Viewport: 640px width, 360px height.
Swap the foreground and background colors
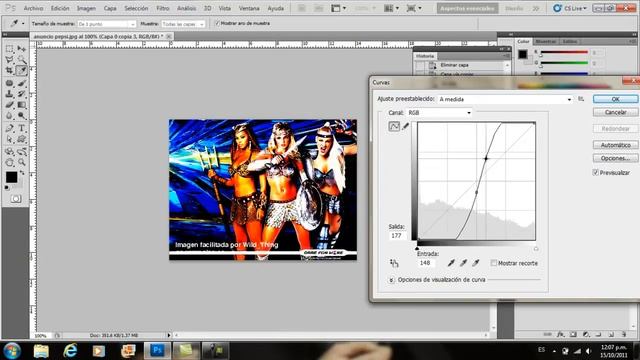[22, 173]
